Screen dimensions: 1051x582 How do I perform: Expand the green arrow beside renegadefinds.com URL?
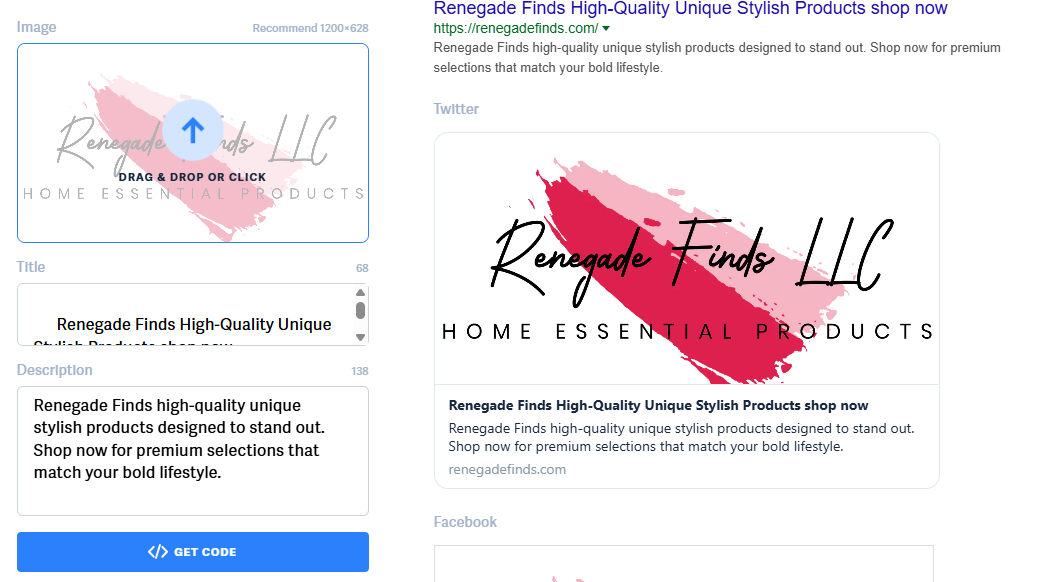[606, 29]
